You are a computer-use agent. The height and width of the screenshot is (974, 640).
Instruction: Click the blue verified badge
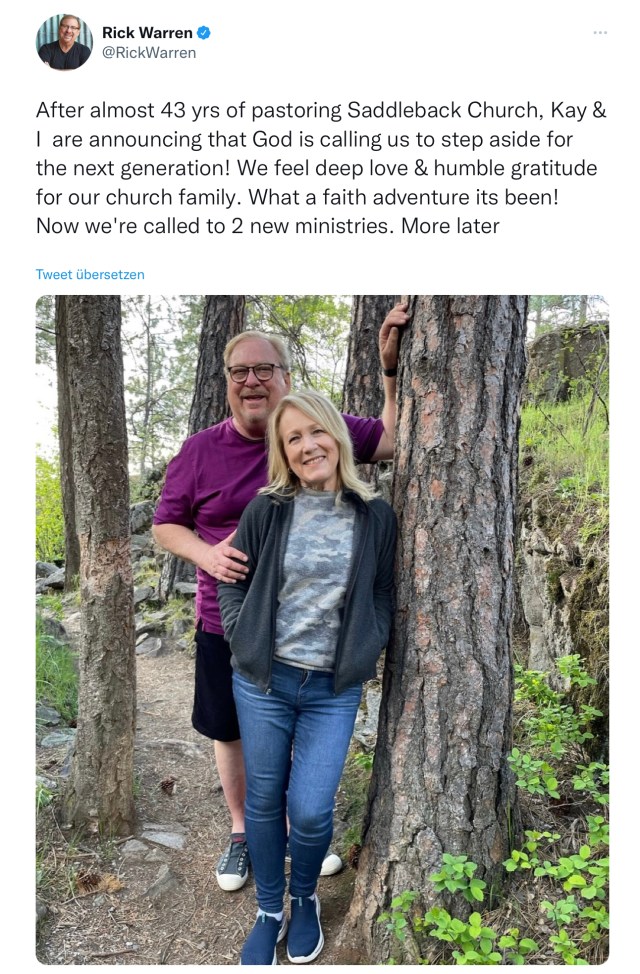click(204, 33)
